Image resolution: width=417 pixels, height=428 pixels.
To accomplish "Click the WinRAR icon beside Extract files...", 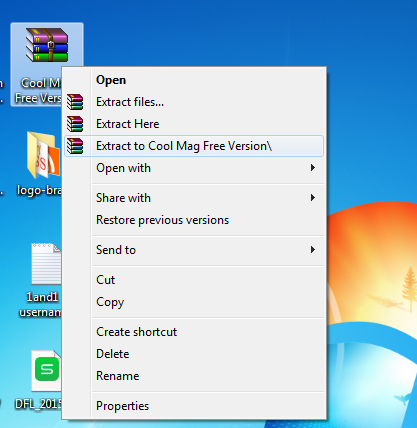I will coord(75,102).
